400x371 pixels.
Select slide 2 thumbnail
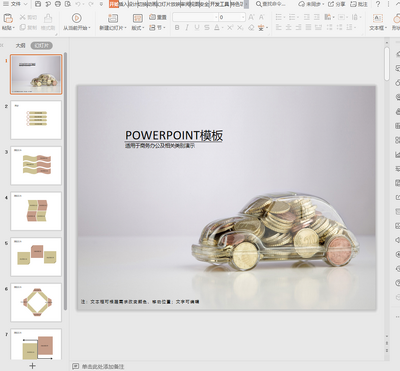tap(36, 120)
